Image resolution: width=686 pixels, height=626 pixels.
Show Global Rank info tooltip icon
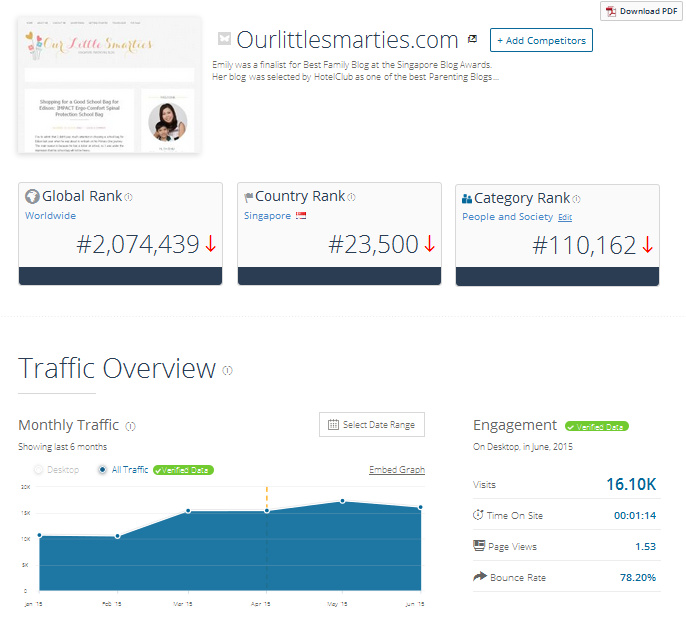128,197
